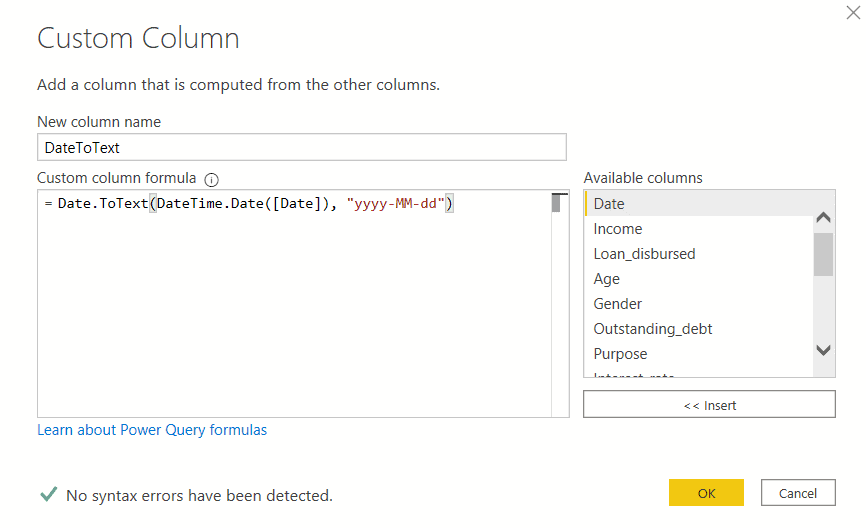Click the formula editor's scrollbar thumb

[556, 204]
